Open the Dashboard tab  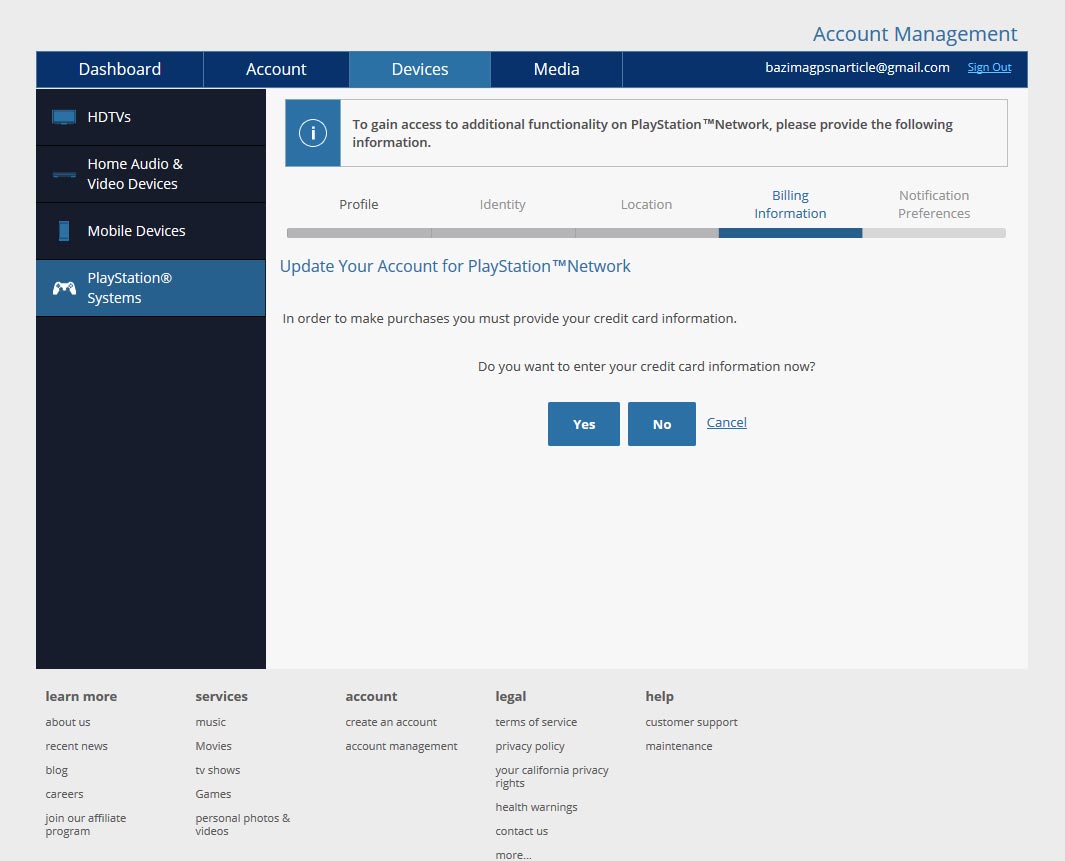120,69
